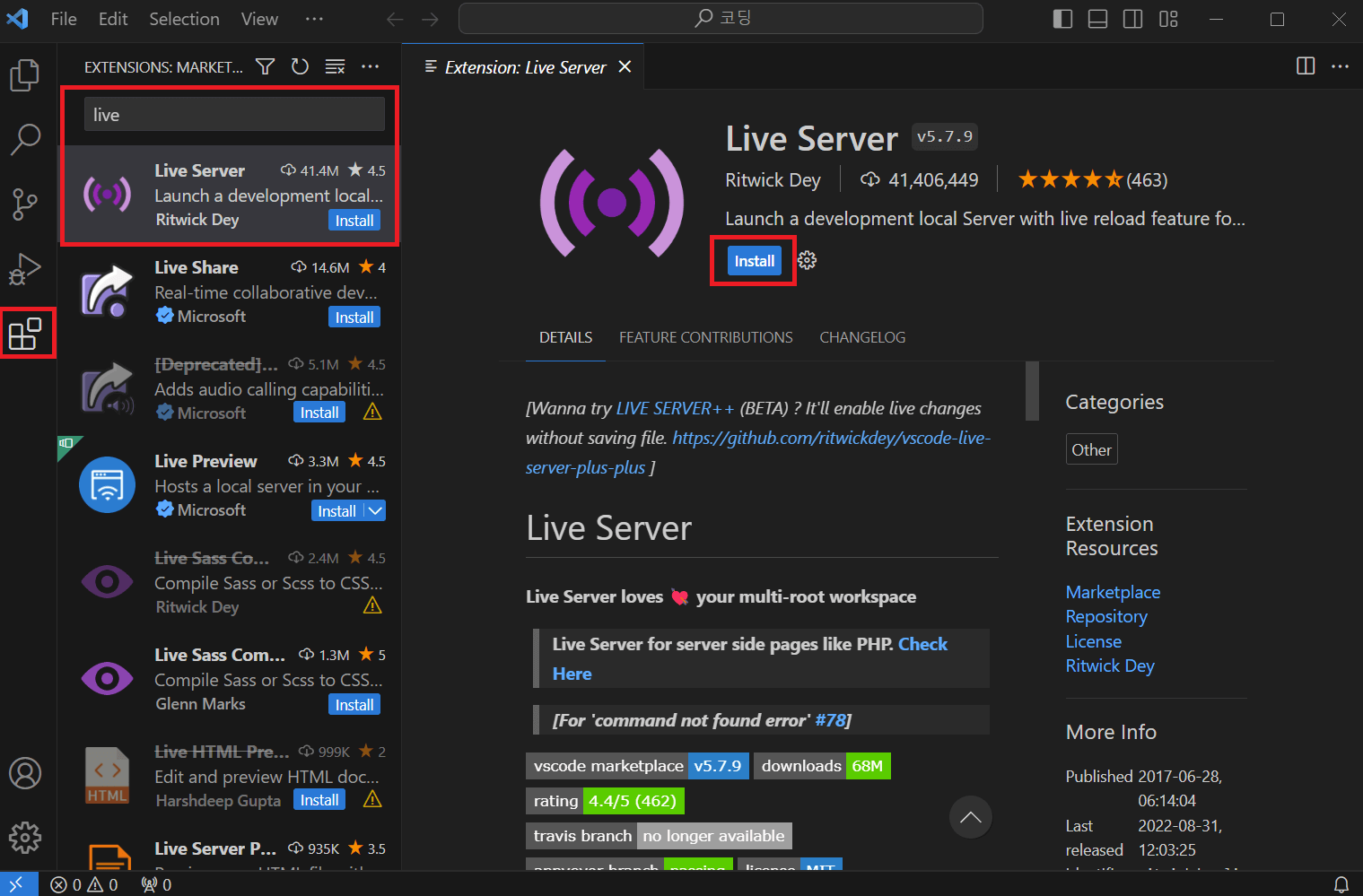
Task: Click the Live Server logo image
Action: point(612,203)
